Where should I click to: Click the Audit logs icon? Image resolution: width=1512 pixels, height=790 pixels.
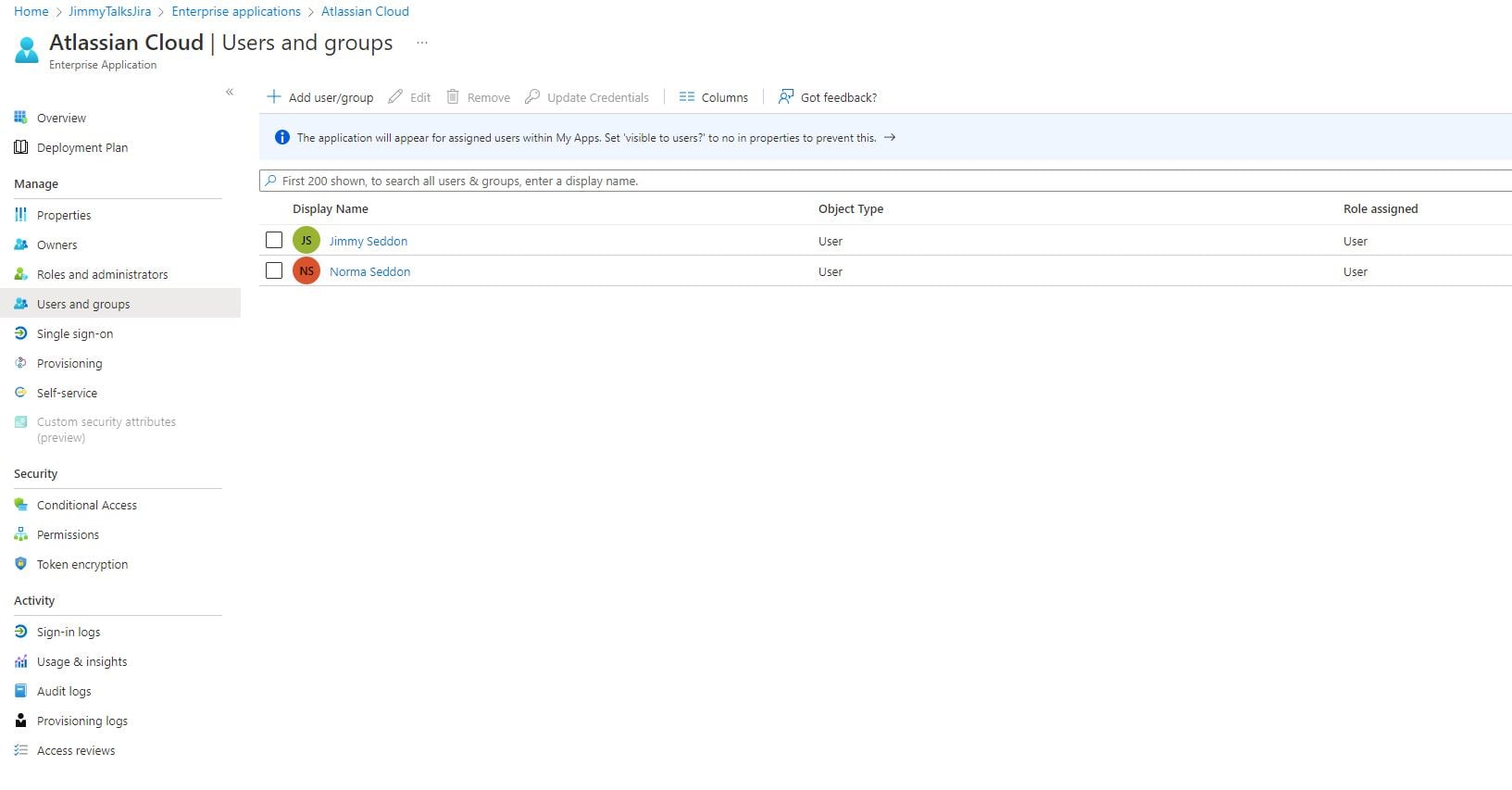(x=20, y=691)
